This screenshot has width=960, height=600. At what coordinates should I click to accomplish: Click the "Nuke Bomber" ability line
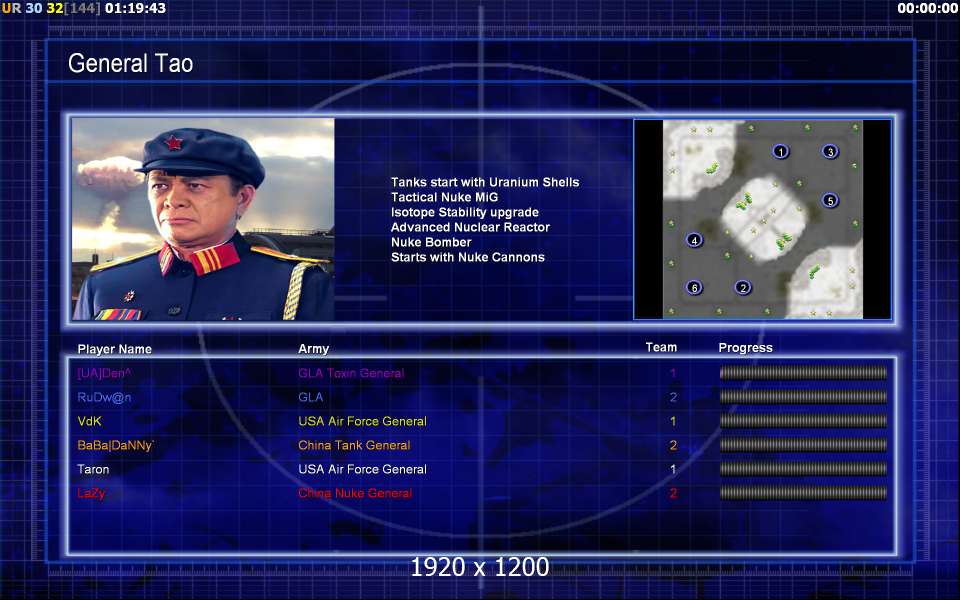pos(431,242)
